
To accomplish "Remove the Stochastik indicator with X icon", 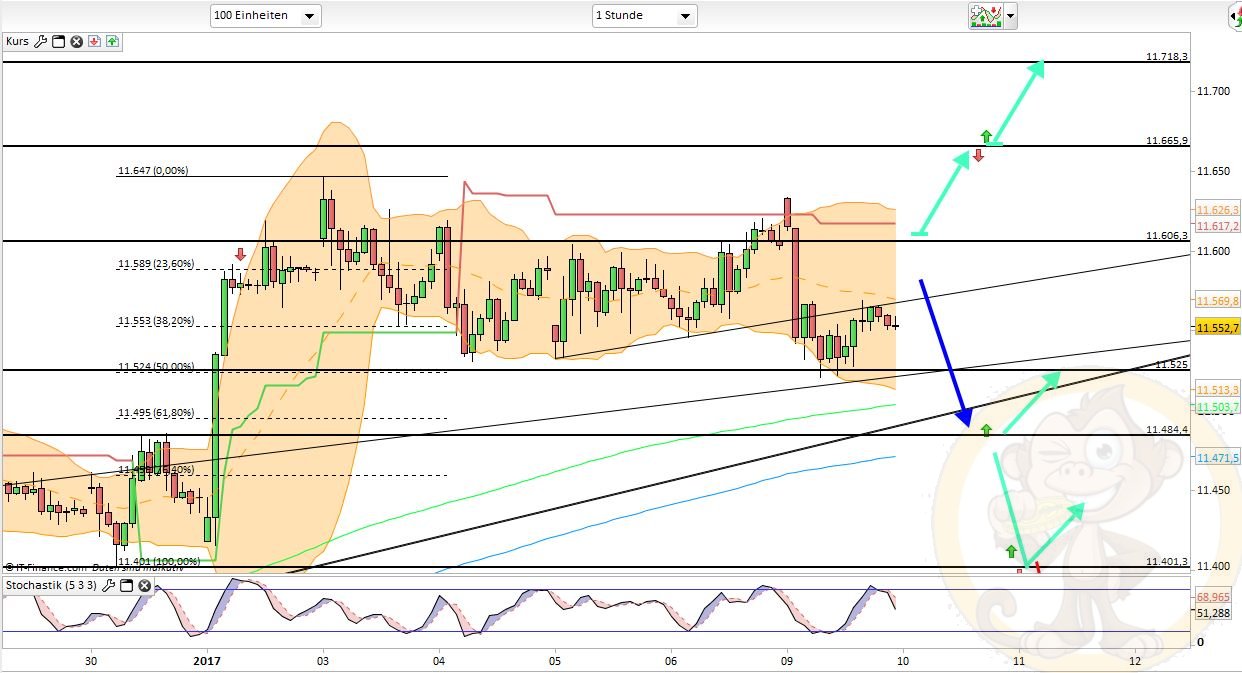I will coord(144,585).
